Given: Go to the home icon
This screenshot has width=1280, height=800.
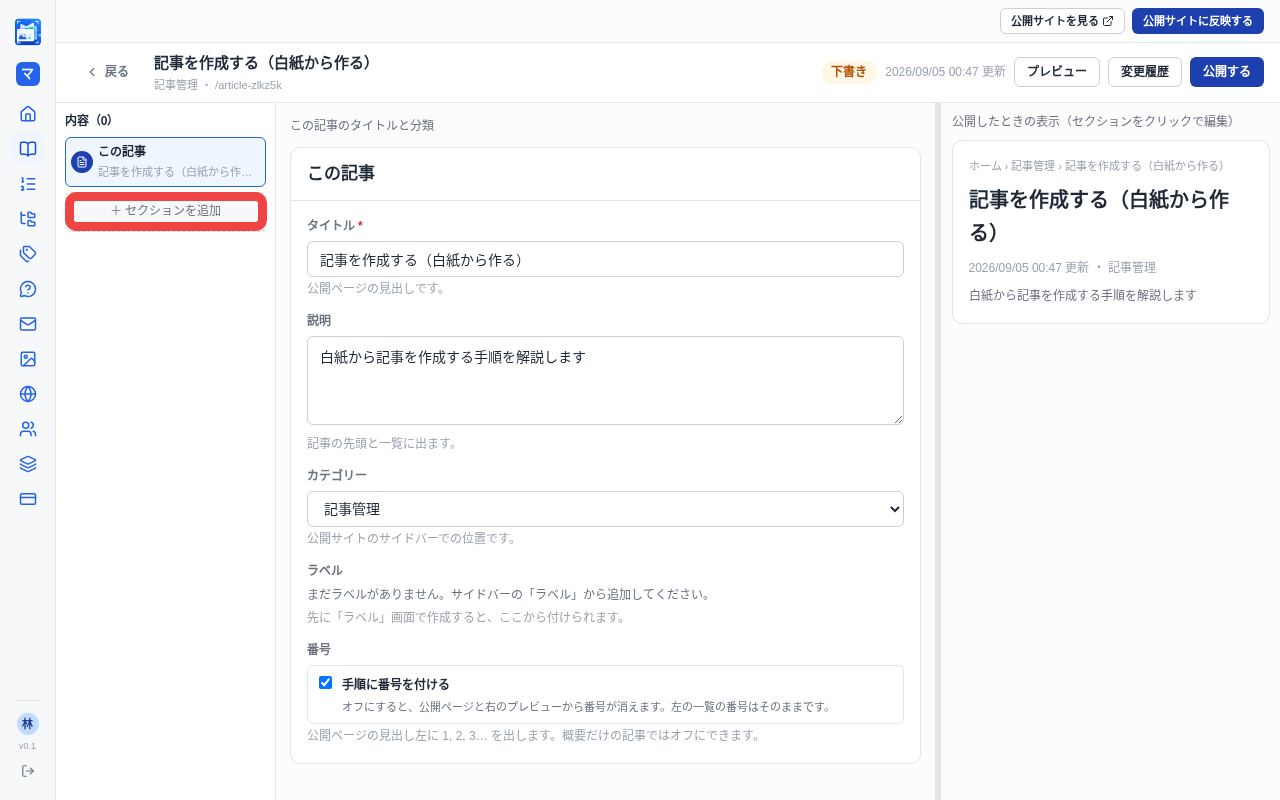Looking at the screenshot, I should click(x=28, y=114).
